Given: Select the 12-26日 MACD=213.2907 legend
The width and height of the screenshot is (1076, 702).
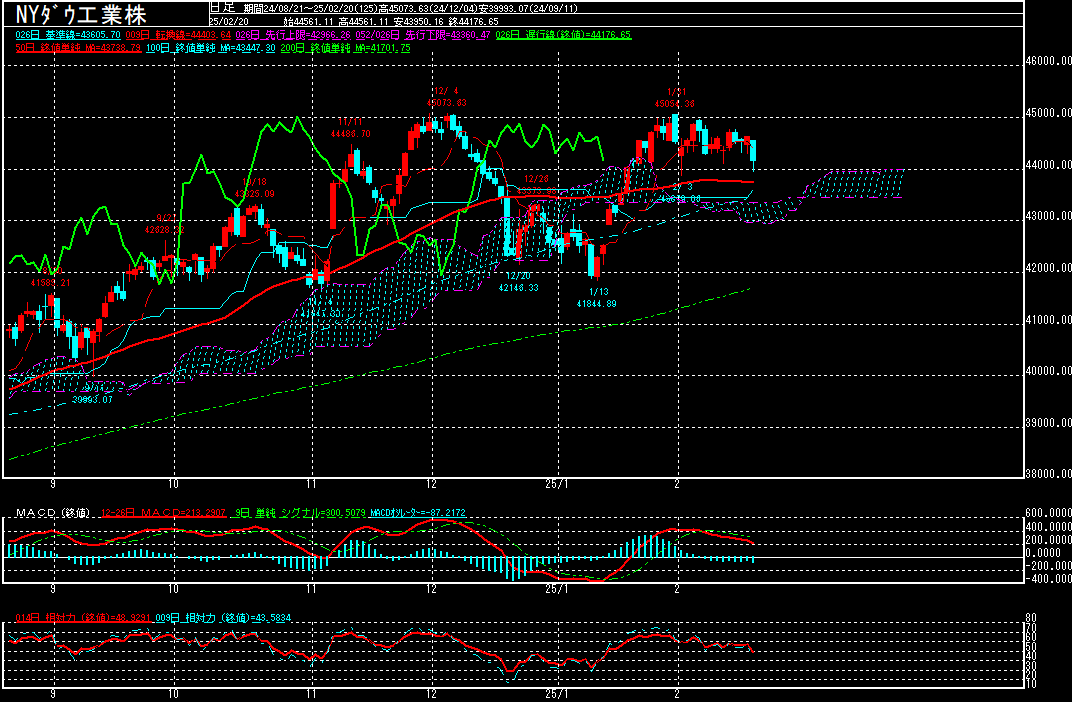Looking at the screenshot, I should (163, 513).
